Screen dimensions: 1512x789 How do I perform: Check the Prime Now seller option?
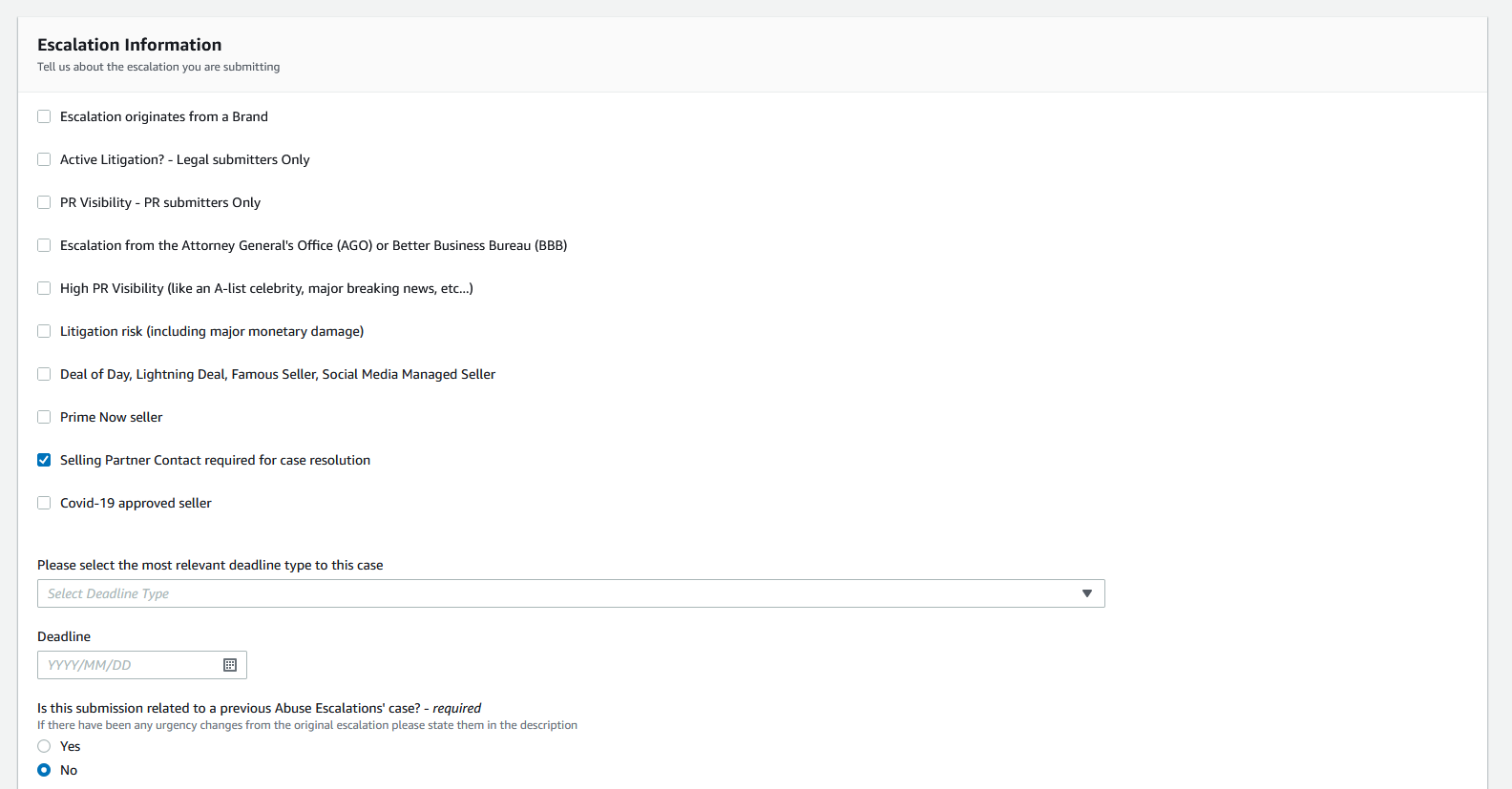pyautogui.click(x=44, y=417)
